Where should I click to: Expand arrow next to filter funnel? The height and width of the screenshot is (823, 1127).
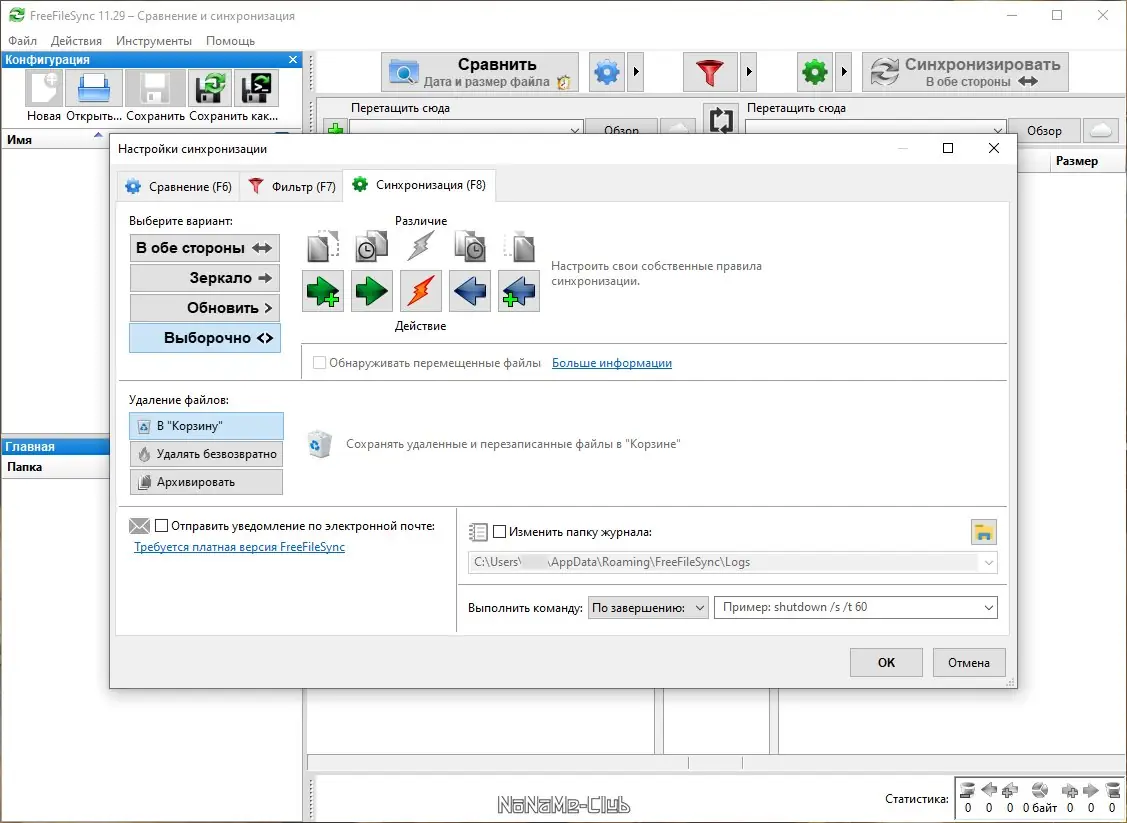748,72
